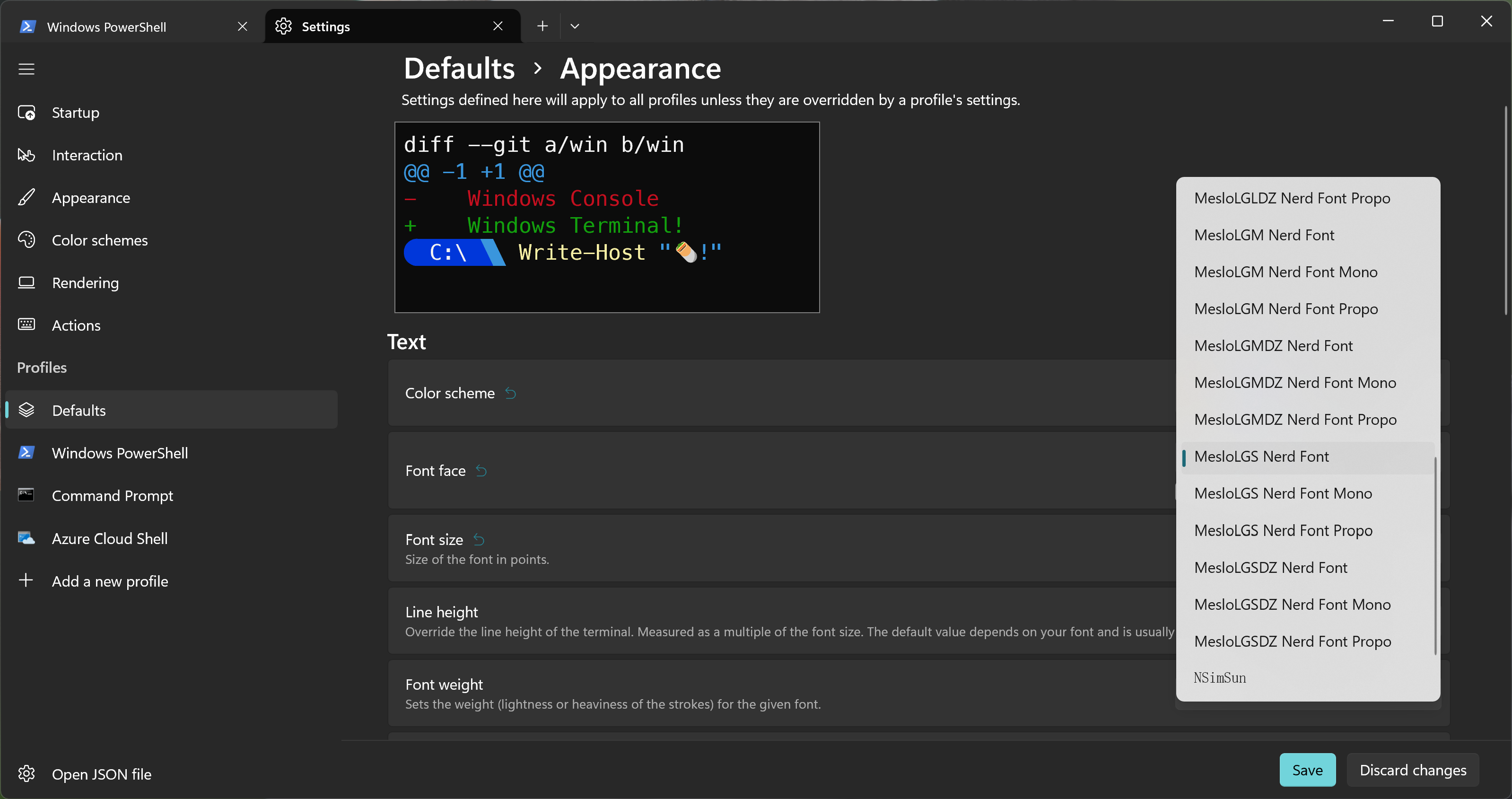1512x799 pixels.
Task: Pick MesloLGM Nerd Font option
Action: point(1264,235)
